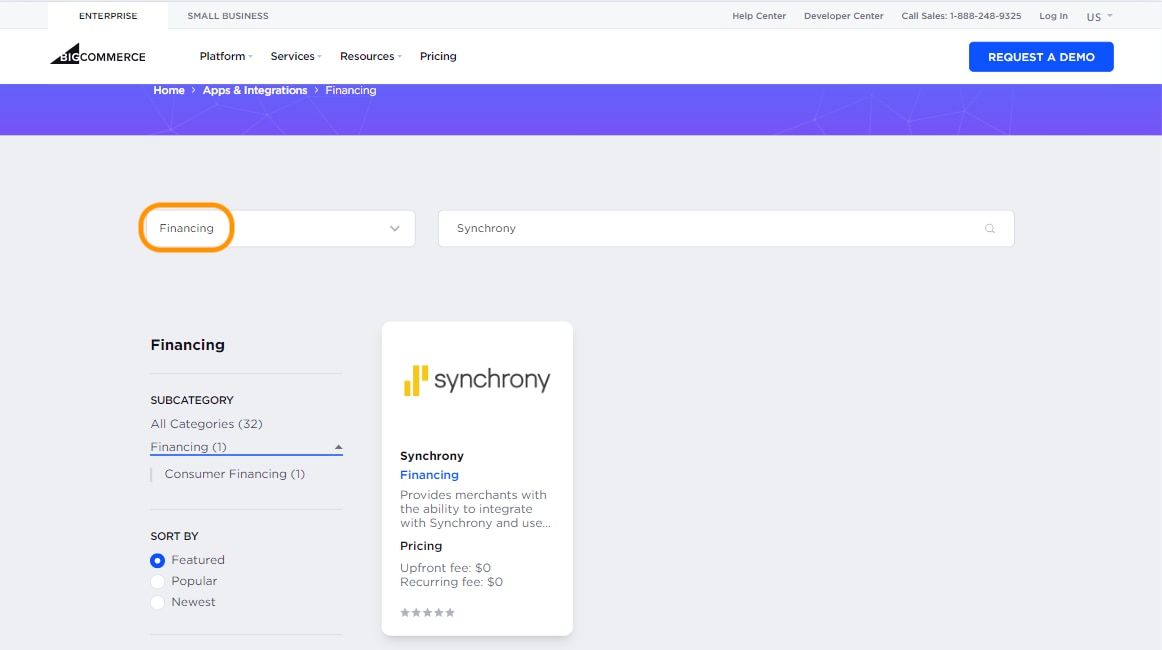1162x650 pixels.
Task: Click the BigCommerce logo
Action: pos(98,55)
